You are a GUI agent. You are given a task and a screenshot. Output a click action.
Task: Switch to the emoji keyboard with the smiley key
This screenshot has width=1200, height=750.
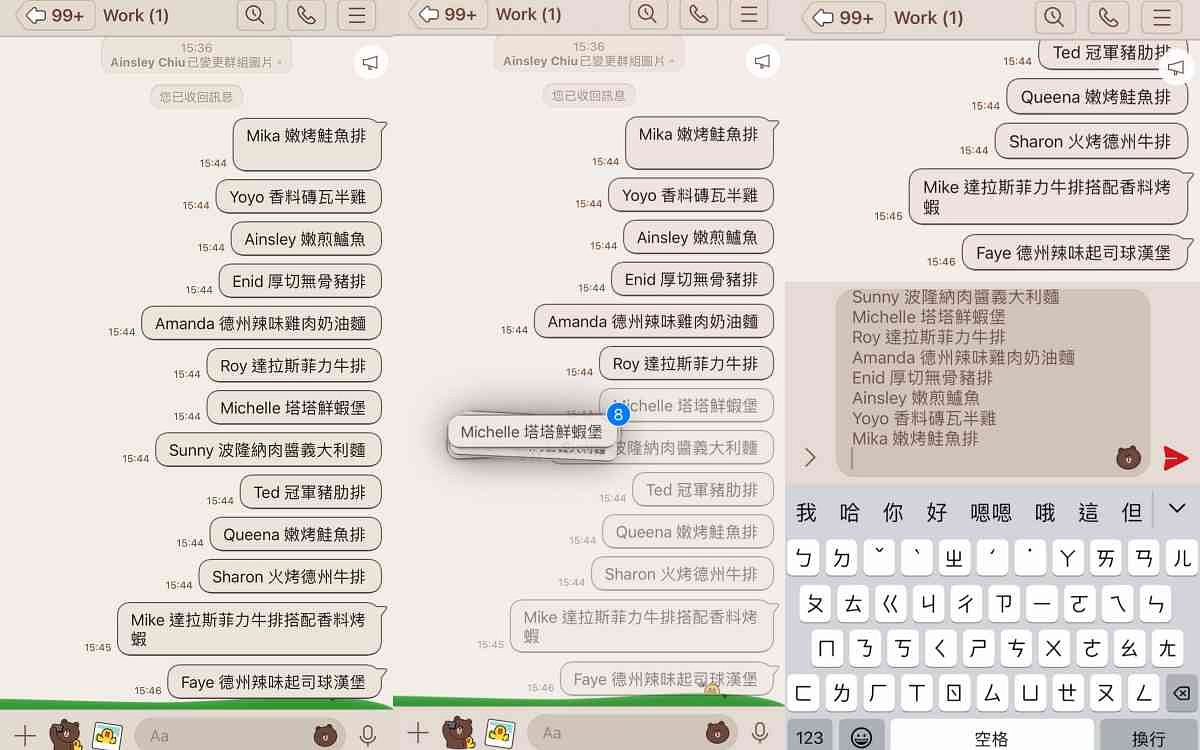click(861, 737)
